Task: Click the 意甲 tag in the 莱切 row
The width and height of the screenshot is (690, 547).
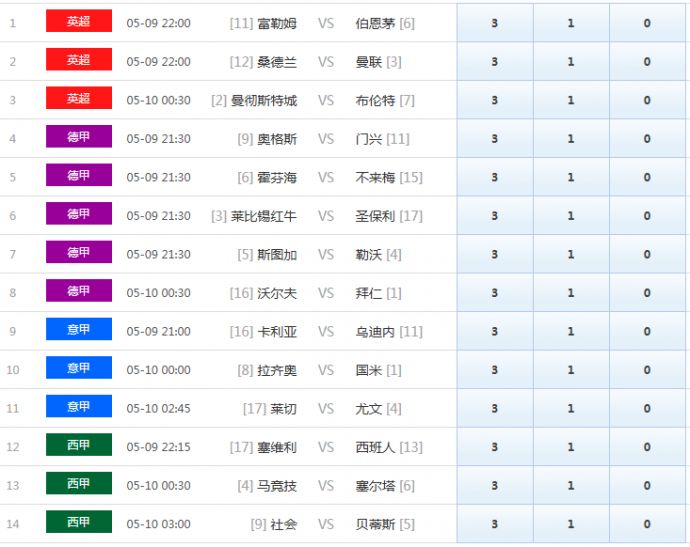Action: point(79,406)
